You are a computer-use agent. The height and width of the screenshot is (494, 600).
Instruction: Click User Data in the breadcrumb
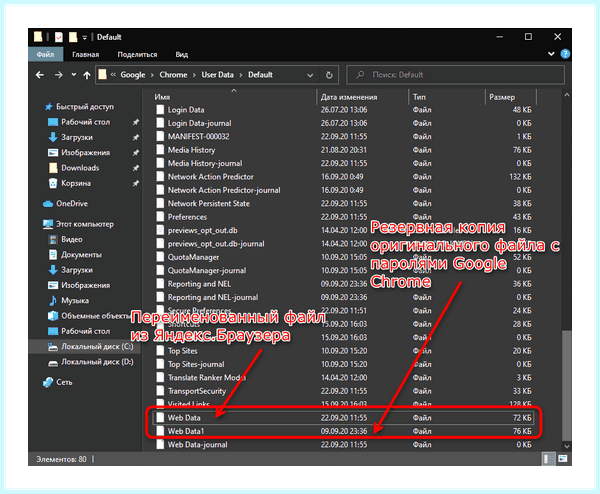pos(217,75)
